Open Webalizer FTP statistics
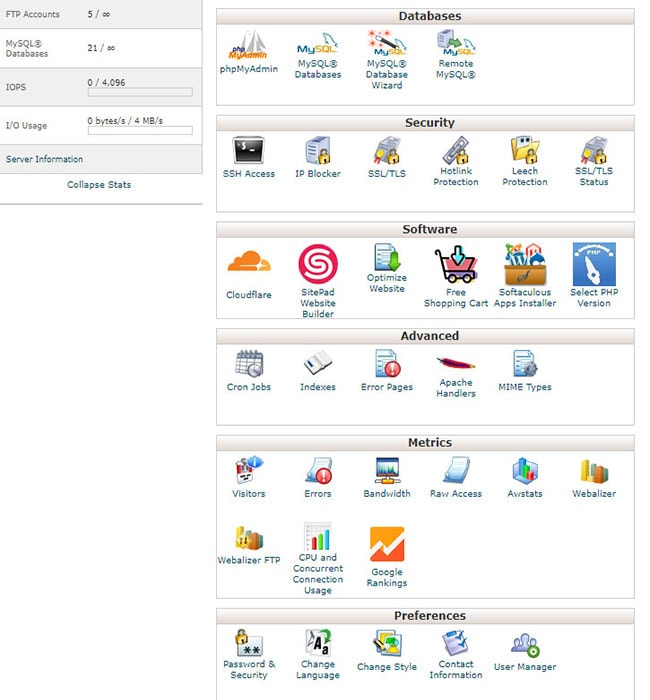Viewport: 650px width, 700px height. 249,545
